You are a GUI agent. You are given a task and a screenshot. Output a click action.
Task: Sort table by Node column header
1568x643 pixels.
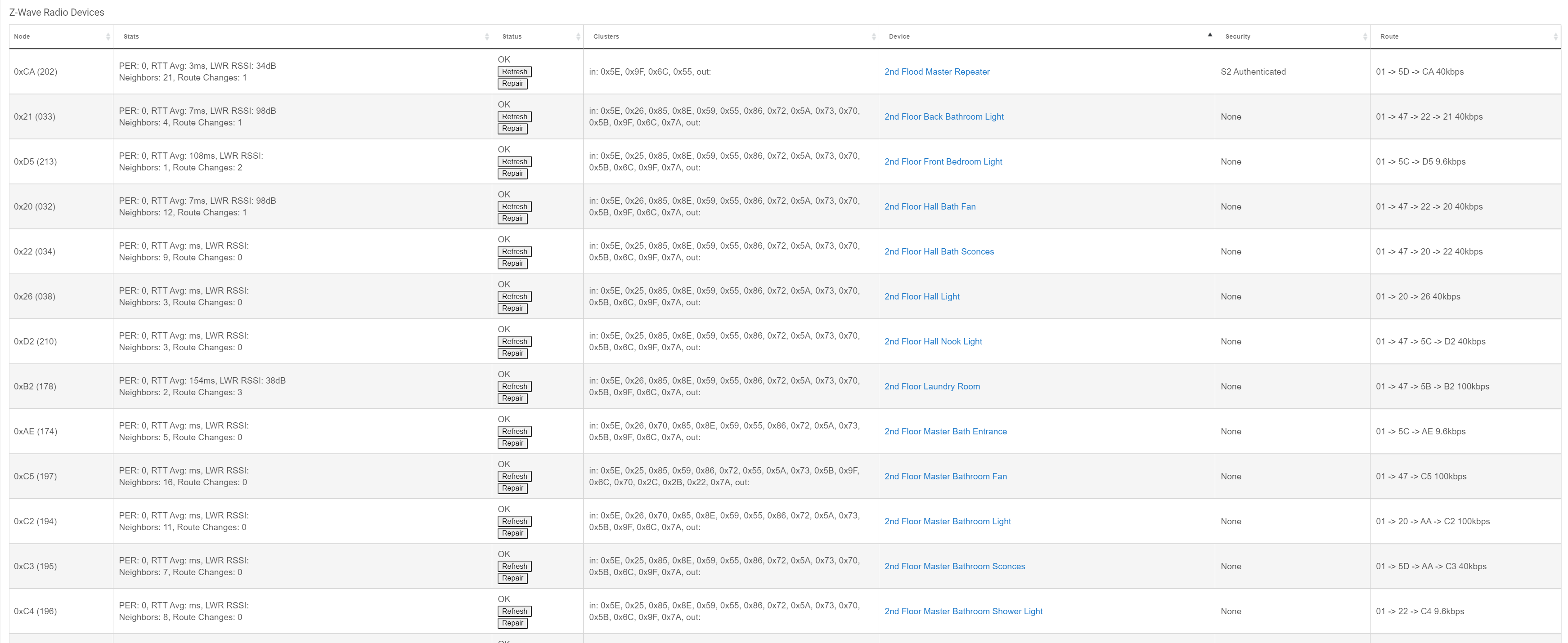pyautogui.click(x=61, y=36)
